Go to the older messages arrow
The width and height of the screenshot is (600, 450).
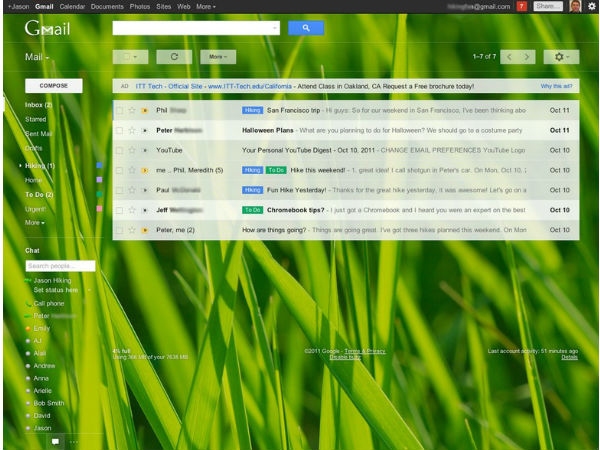click(x=527, y=57)
